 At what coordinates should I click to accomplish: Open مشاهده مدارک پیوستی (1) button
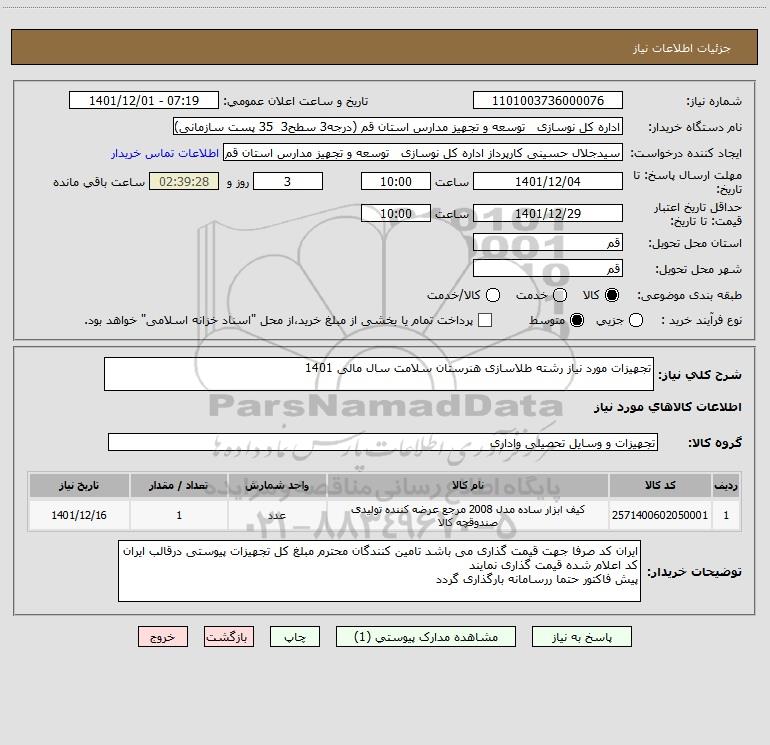coord(426,637)
